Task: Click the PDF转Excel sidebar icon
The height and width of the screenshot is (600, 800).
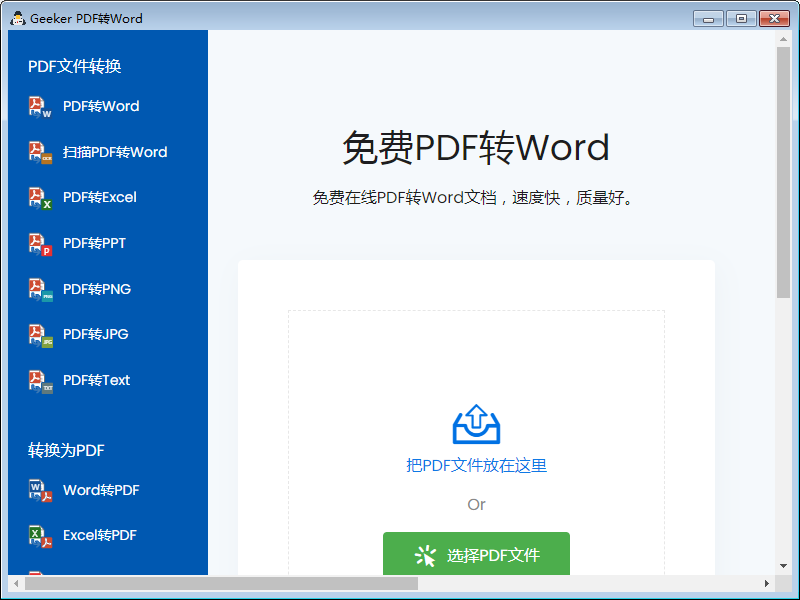Action: pyautogui.click(x=40, y=197)
